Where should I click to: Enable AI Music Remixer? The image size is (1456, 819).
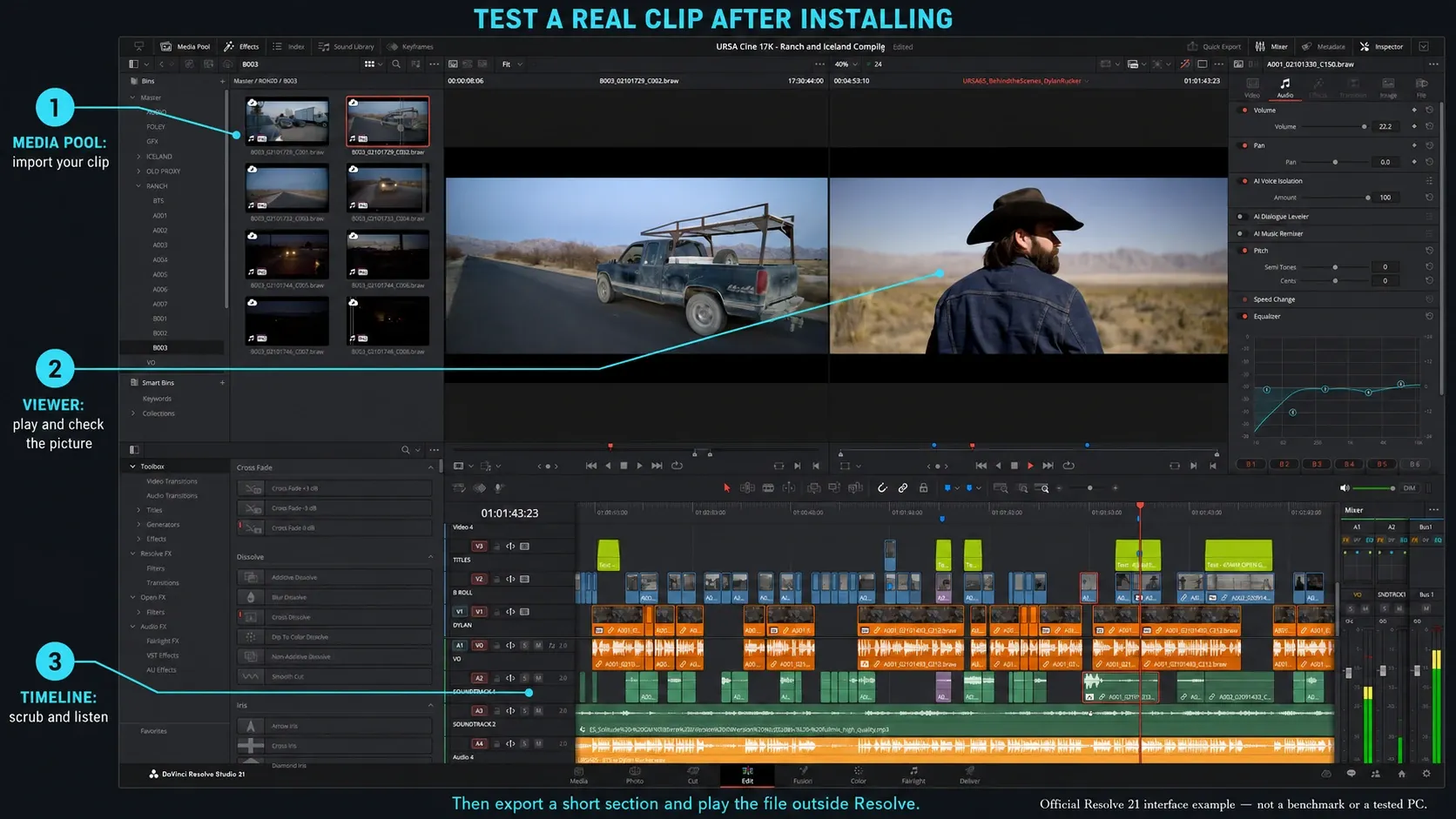coord(1241,233)
